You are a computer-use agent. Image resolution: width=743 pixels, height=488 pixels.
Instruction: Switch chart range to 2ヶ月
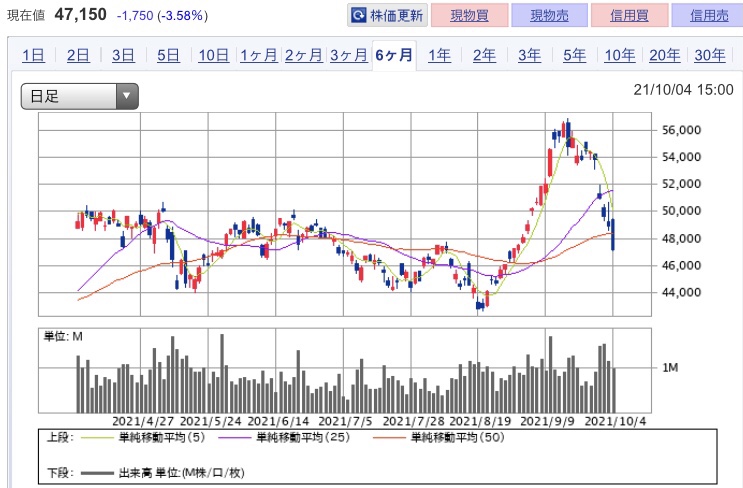(x=304, y=55)
